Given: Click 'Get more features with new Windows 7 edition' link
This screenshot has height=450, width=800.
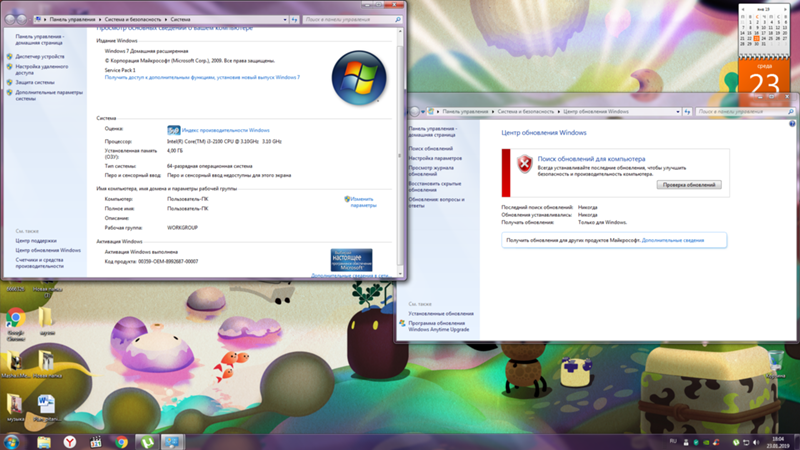Looking at the screenshot, I should tap(202, 78).
